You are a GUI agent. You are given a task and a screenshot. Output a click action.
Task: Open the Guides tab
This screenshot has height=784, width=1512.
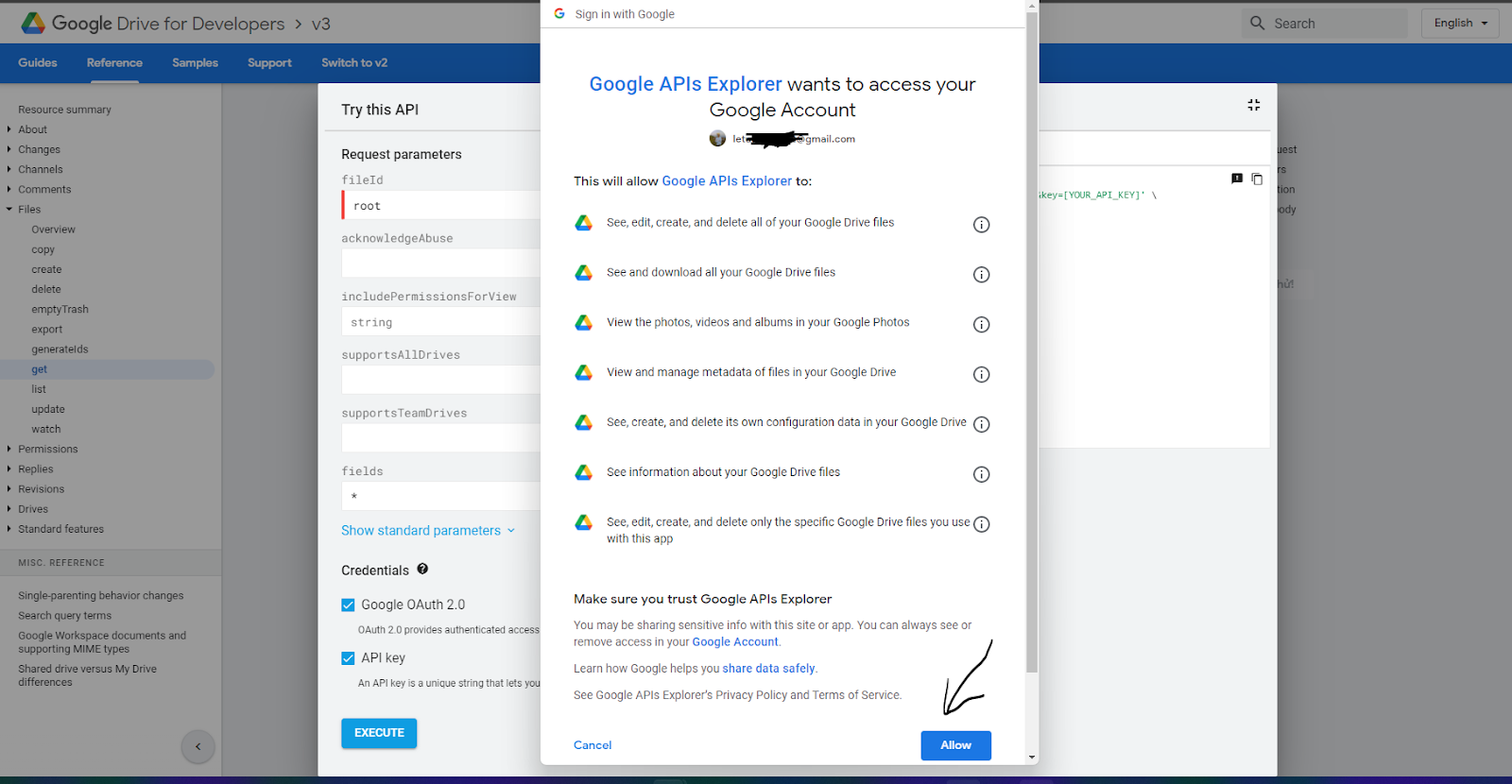(38, 63)
